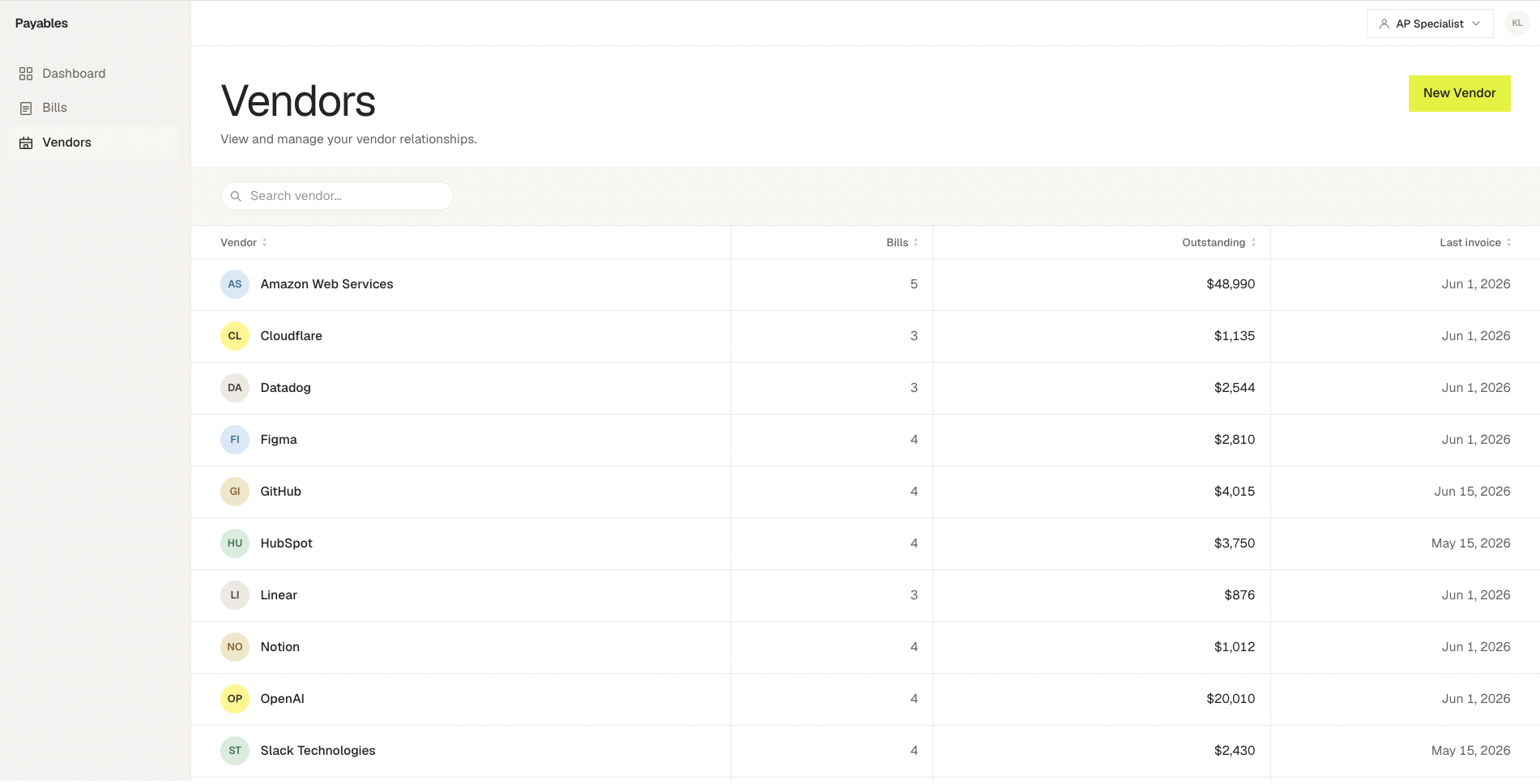Image resolution: width=1540 pixels, height=784 pixels.
Task: Select the $3,750 outstanding amount
Action: pyautogui.click(x=1235, y=543)
